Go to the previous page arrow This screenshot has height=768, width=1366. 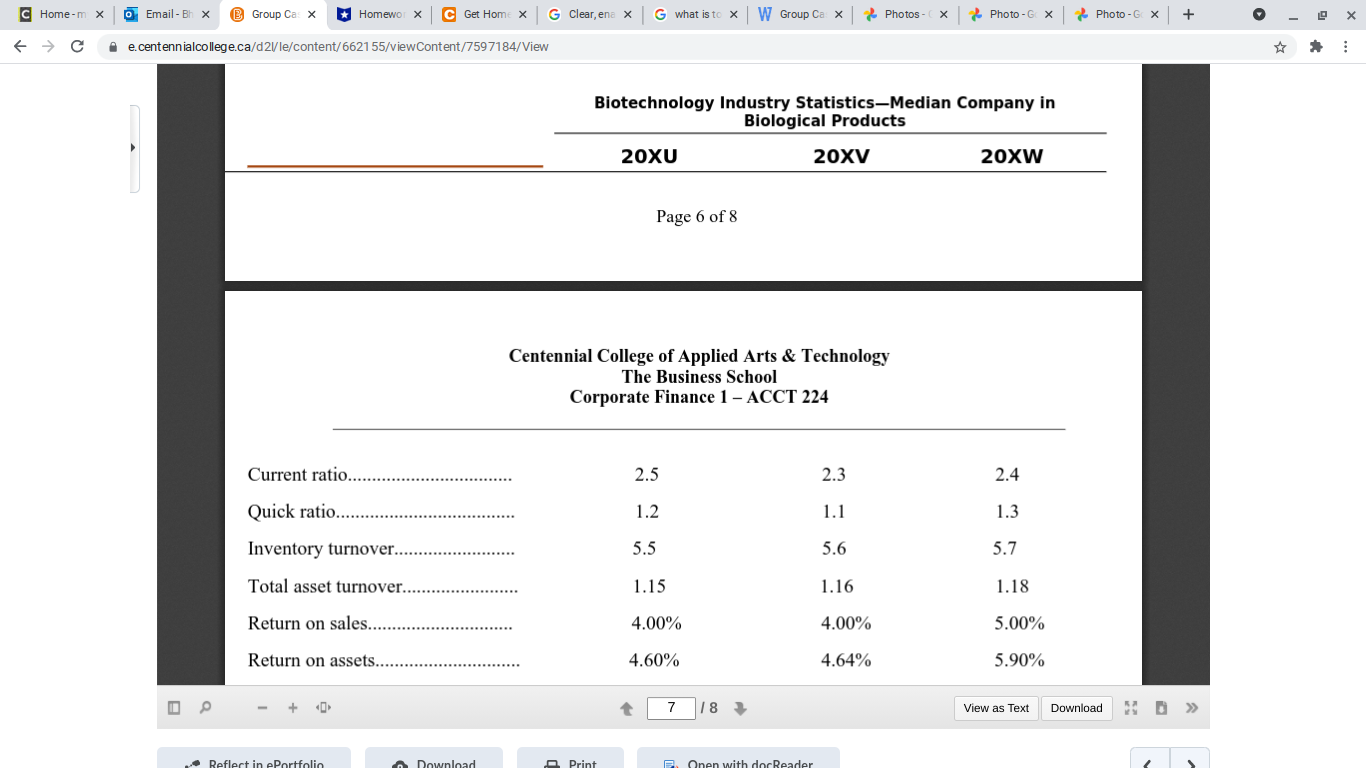(x=627, y=708)
